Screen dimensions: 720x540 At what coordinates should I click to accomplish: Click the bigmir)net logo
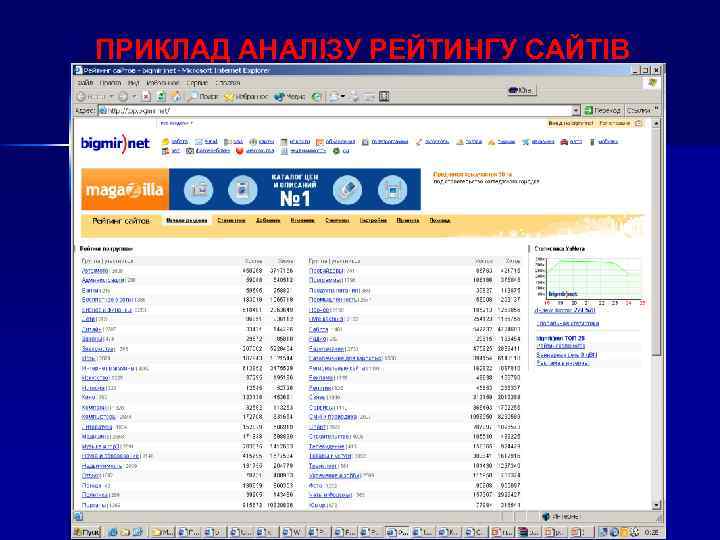[x=115, y=143]
